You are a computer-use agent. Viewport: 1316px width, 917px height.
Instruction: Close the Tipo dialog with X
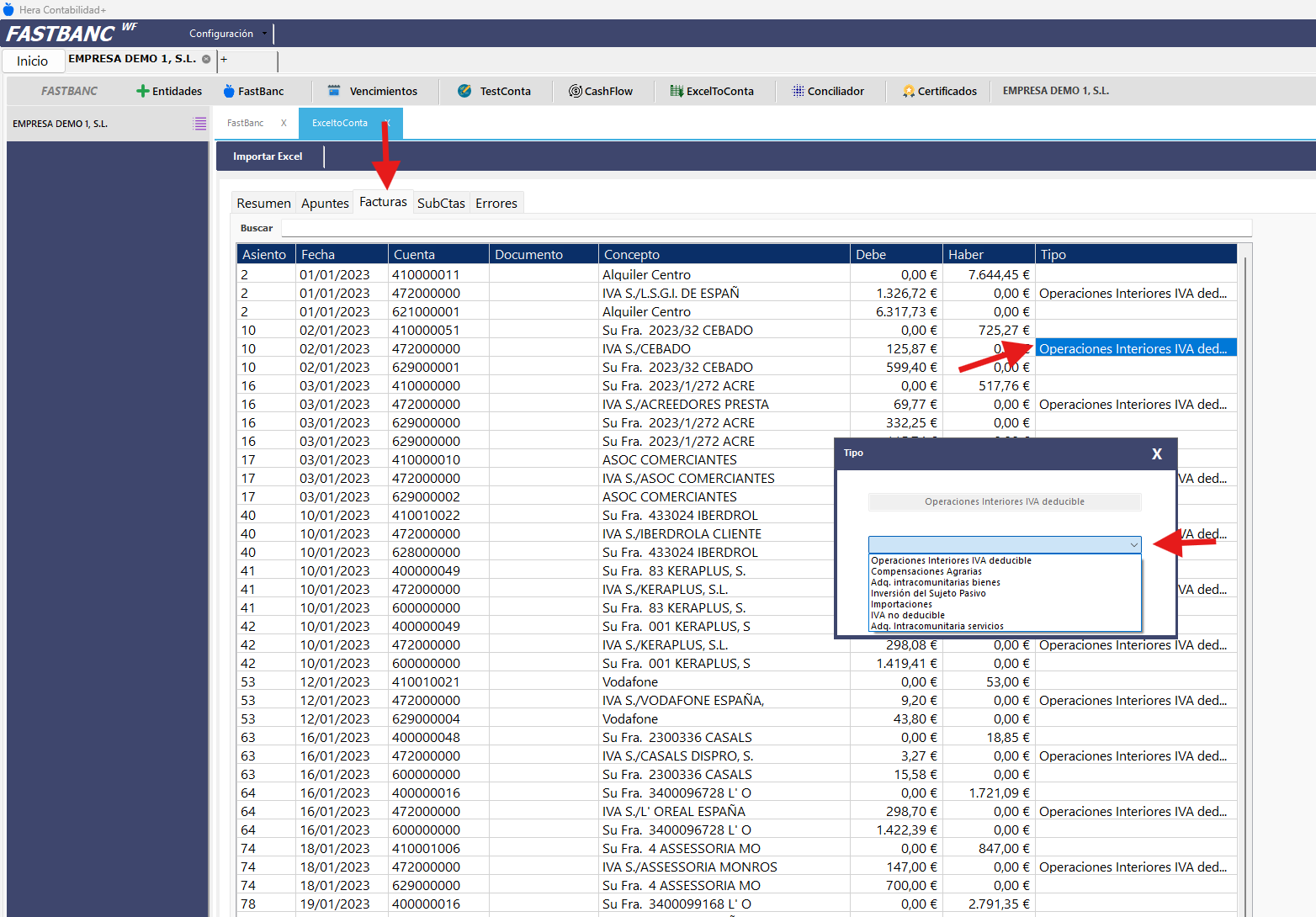point(1156,454)
